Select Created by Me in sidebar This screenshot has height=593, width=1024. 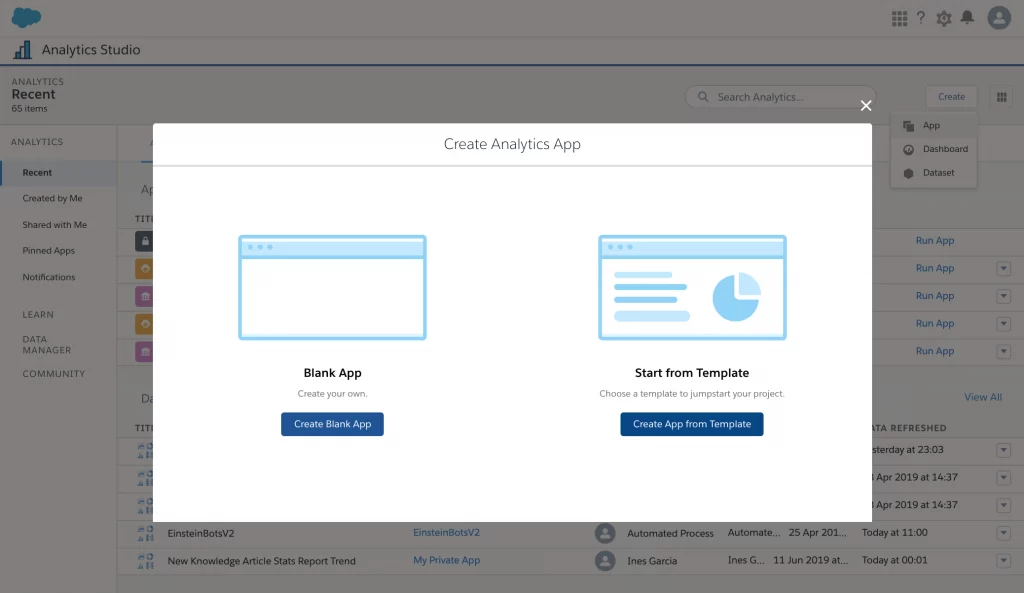[52, 198]
